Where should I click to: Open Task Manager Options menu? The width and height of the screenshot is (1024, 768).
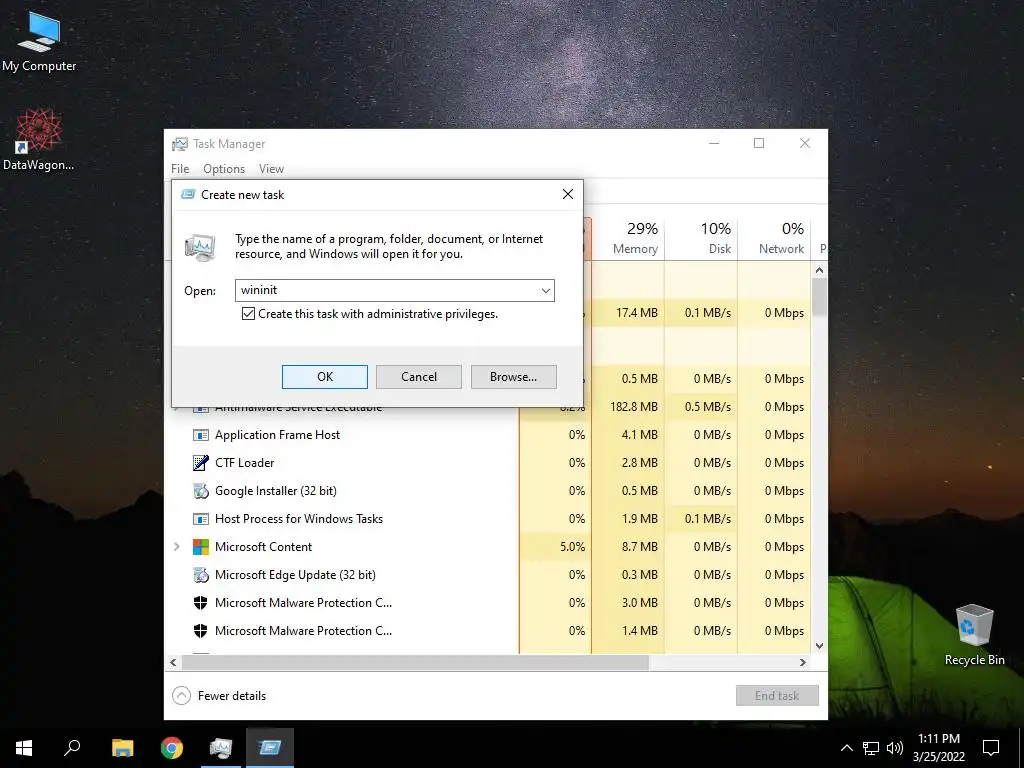point(224,169)
